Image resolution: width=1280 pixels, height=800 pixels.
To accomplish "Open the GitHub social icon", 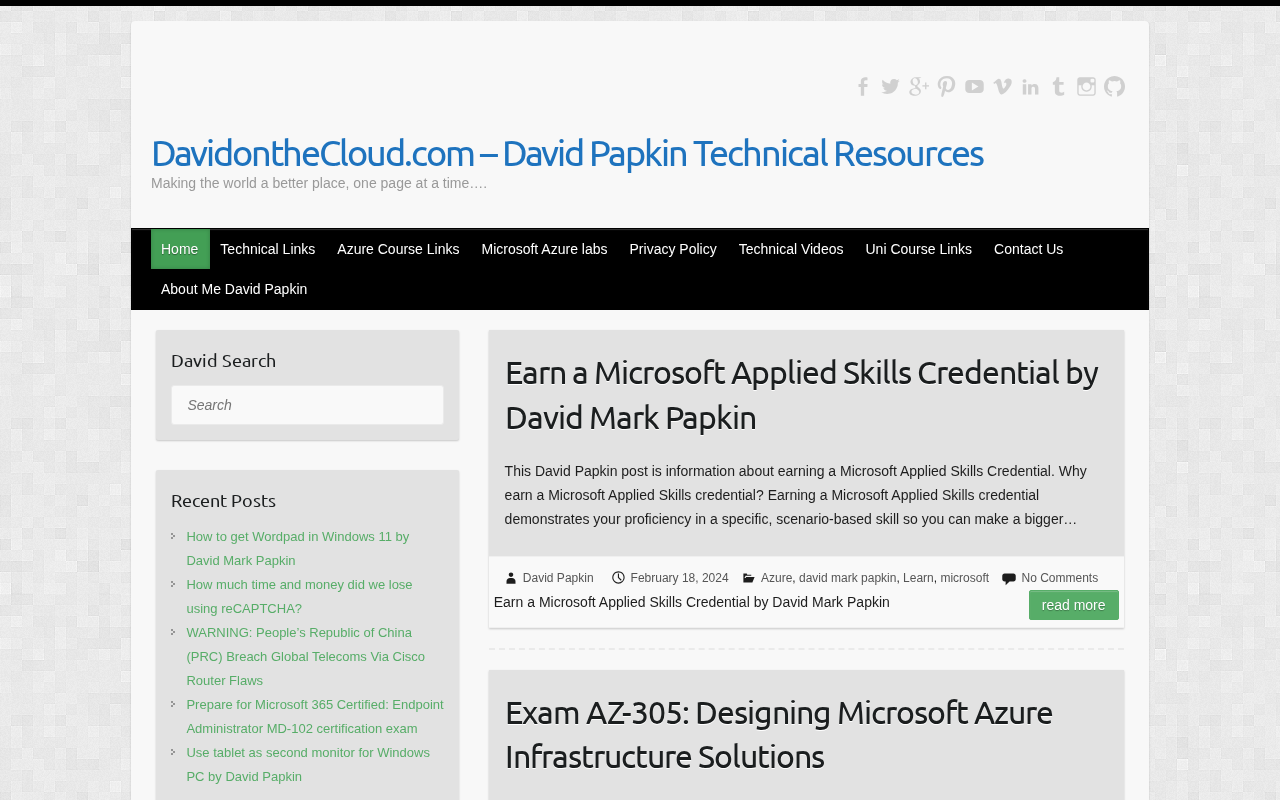I will pyautogui.click(x=1115, y=87).
